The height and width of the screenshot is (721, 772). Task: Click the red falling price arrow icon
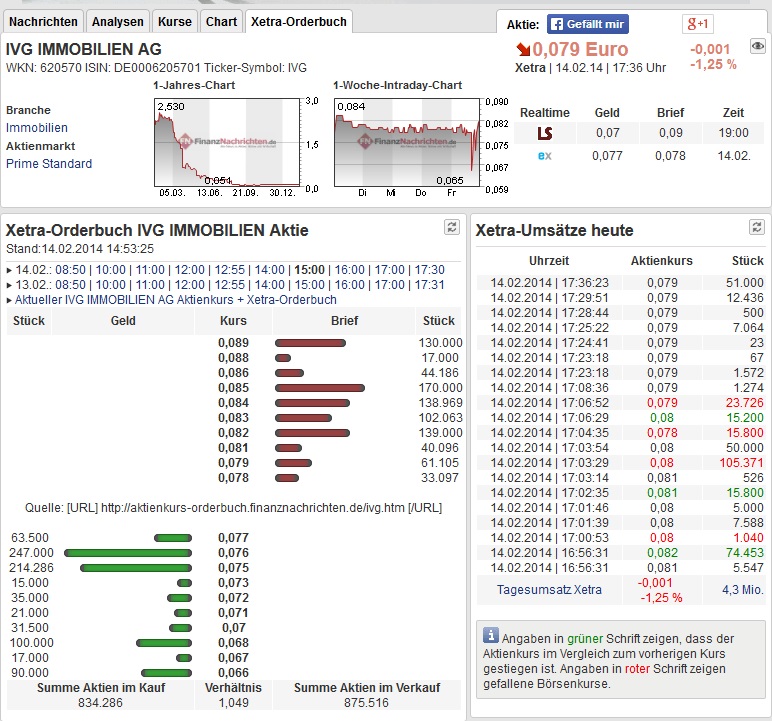pos(523,49)
